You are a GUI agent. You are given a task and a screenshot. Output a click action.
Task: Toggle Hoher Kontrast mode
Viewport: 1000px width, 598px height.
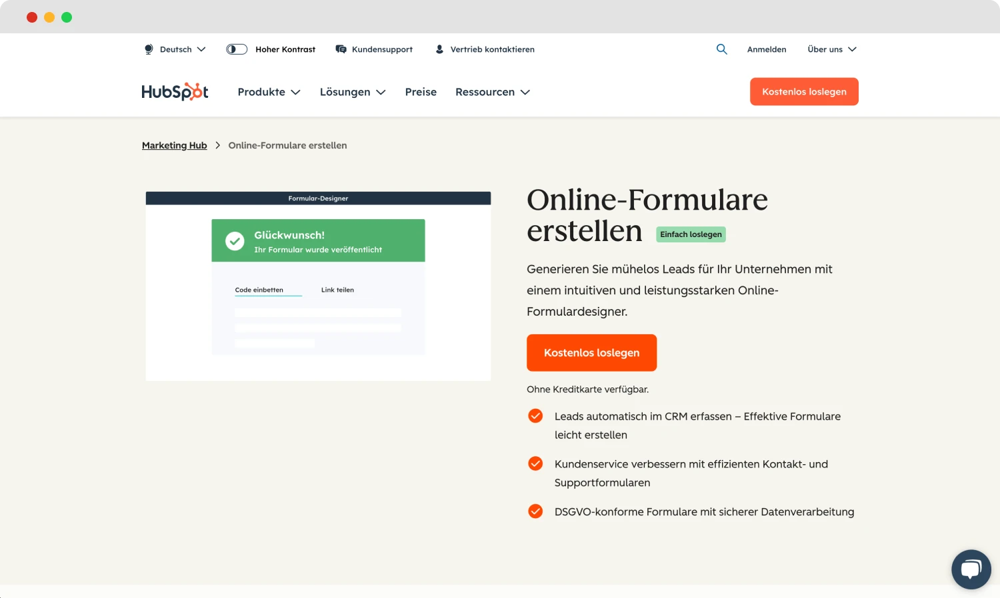click(236, 48)
